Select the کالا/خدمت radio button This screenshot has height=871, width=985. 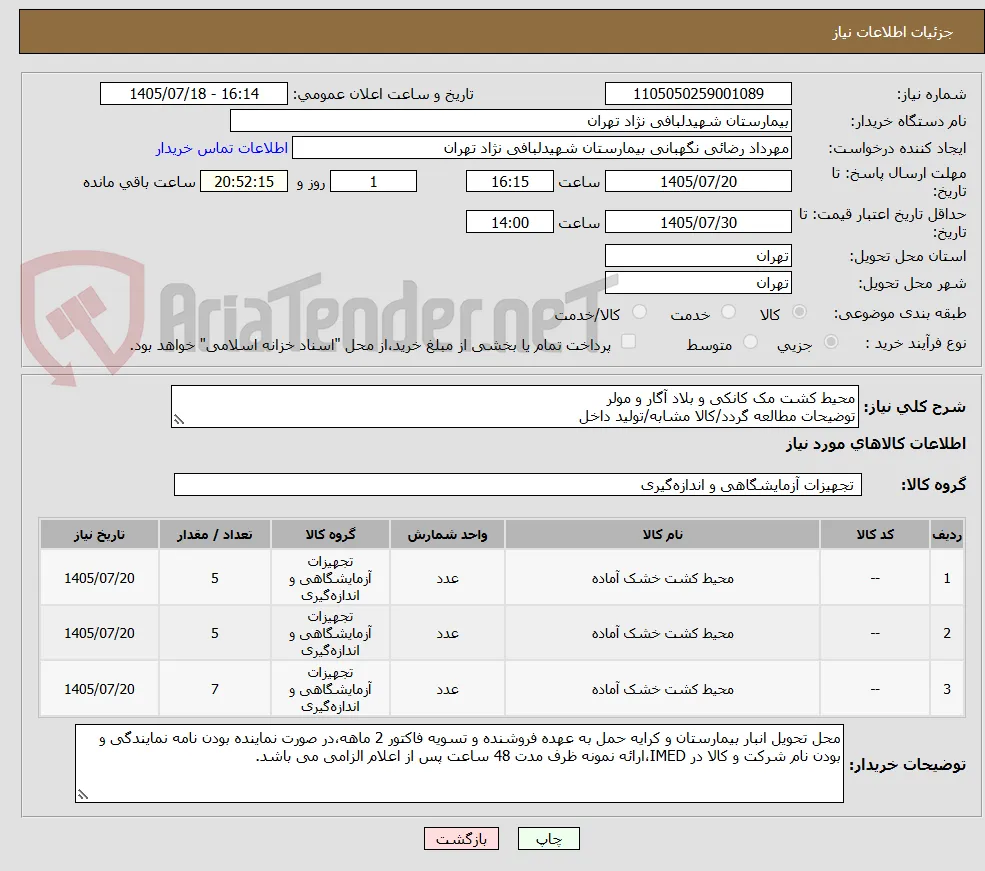(639, 312)
